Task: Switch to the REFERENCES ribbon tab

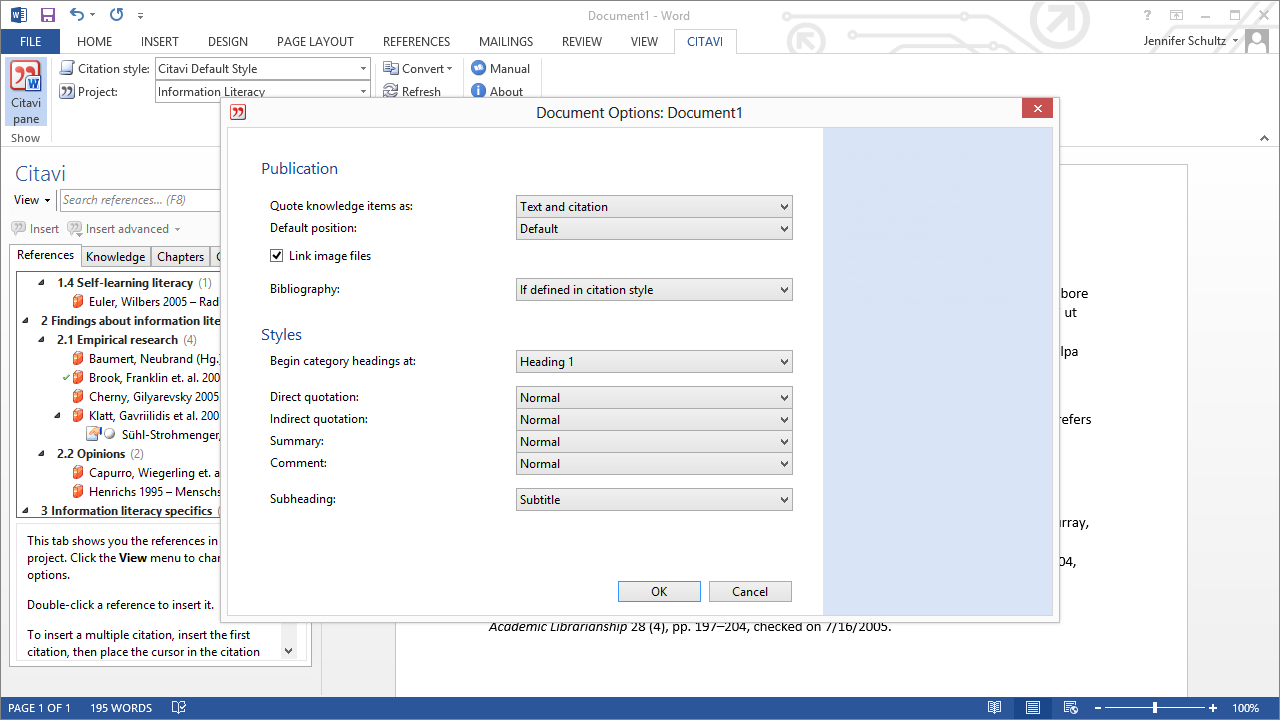Action: pos(416,42)
